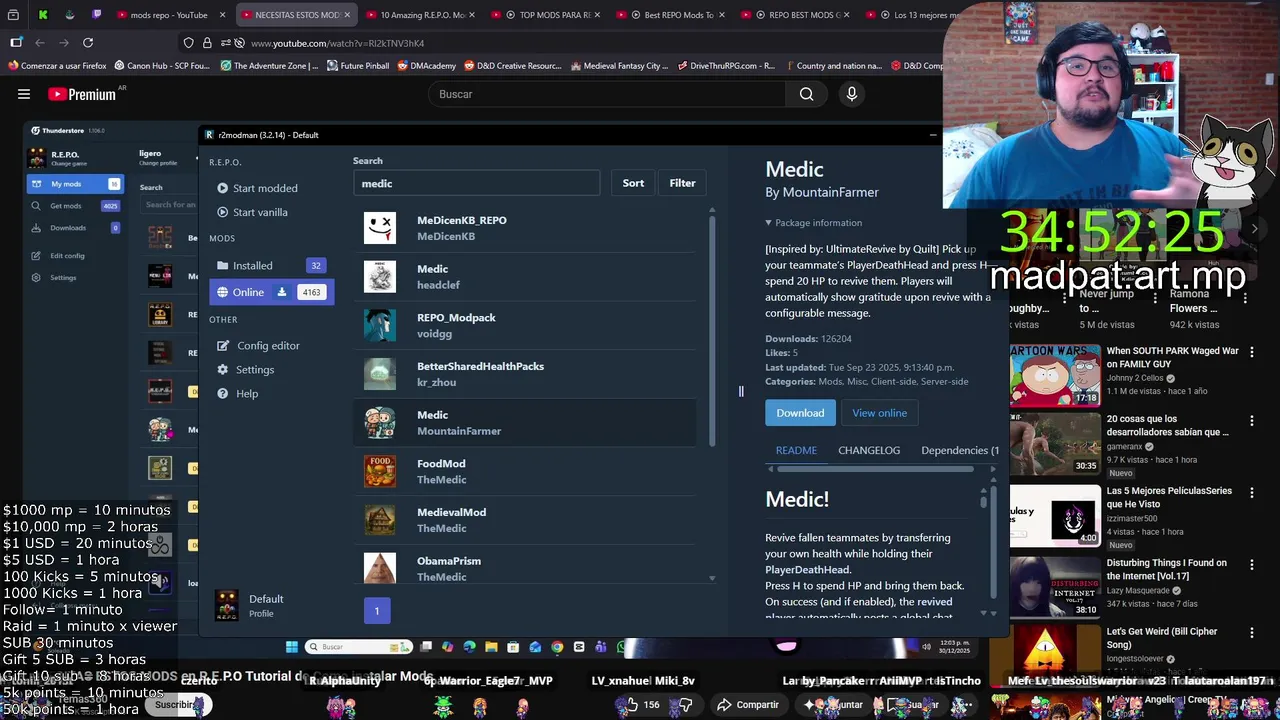Image resolution: width=1280 pixels, height=720 pixels.
Task: Open the CHANGELOG tab in r2modman
Action: pyautogui.click(x=869, y=450)
